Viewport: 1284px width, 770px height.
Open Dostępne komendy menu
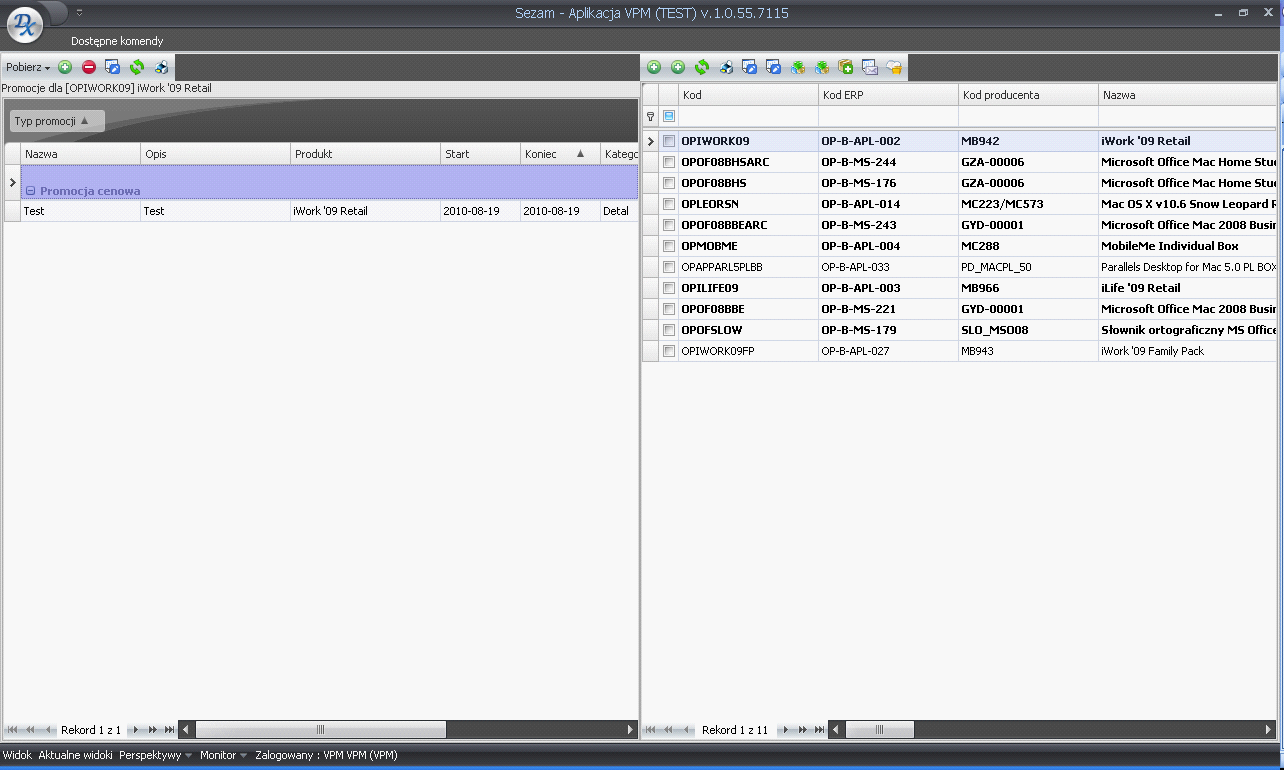[x=117, y=41]
